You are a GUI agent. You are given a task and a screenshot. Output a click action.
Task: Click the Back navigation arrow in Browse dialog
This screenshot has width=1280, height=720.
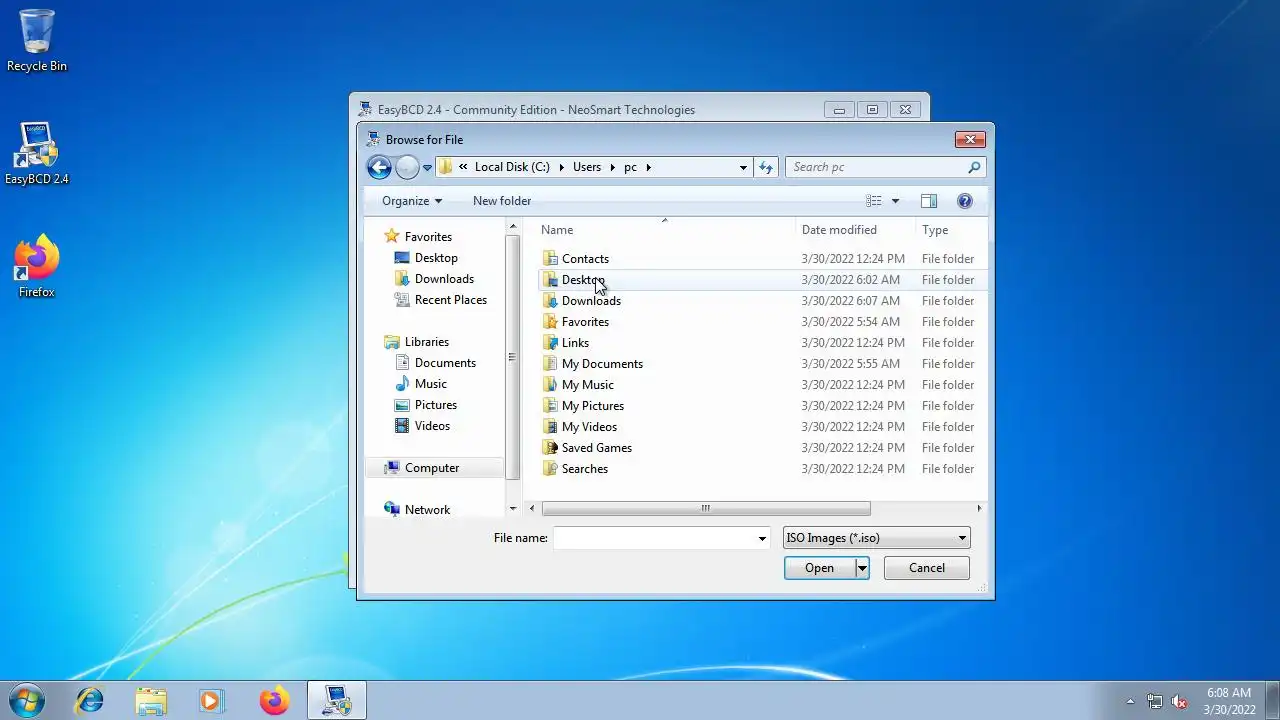point(379,168)
